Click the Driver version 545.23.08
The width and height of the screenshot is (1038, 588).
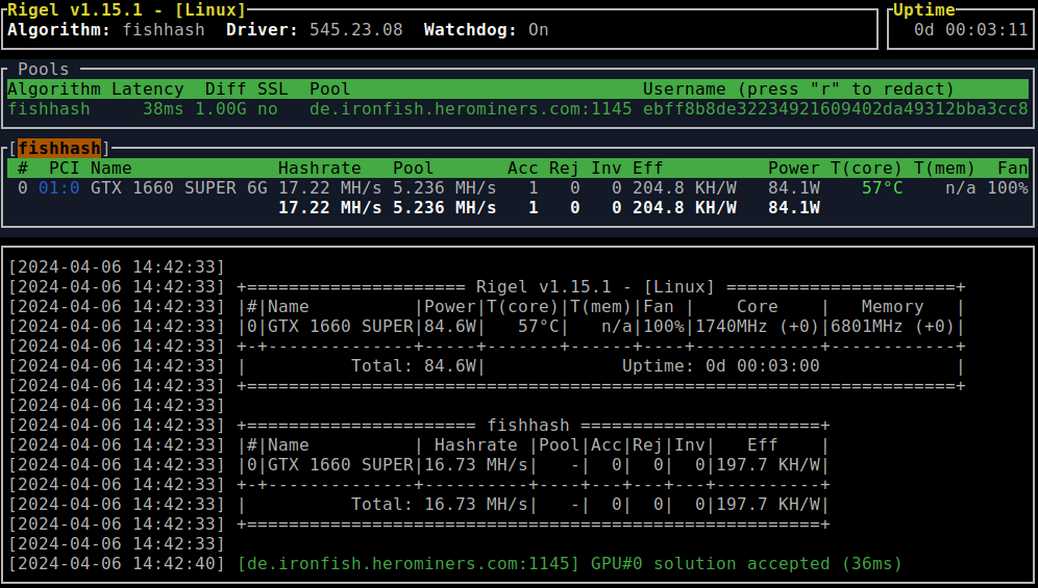tap(356, 30)
